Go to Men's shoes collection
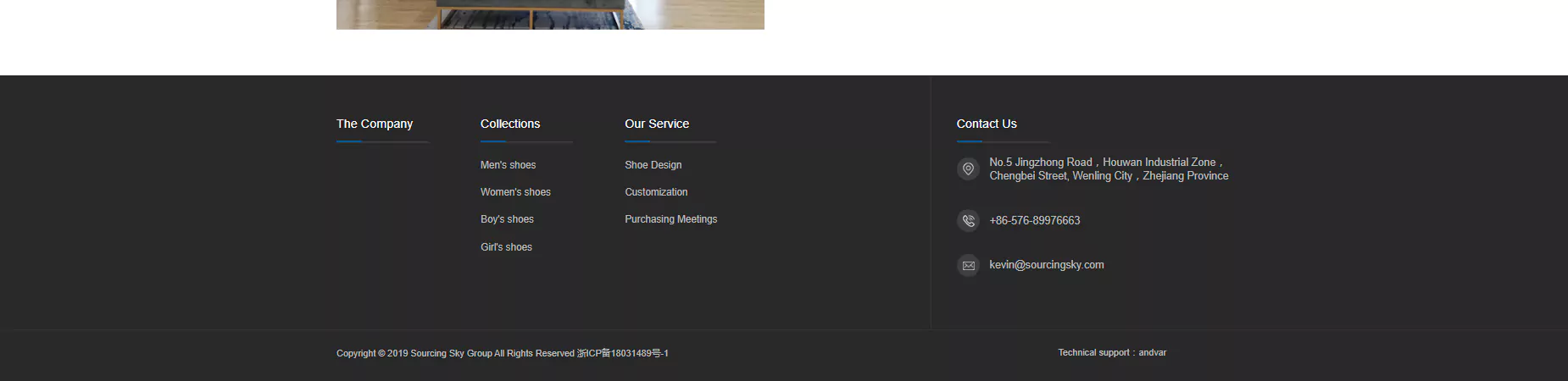The image size is (1568, 381). 508,165
